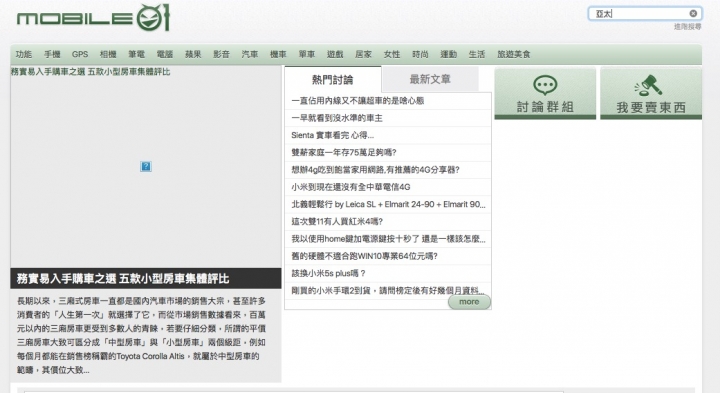Open the 蘋果 category

pyautogui.click(x=193, y=54)
